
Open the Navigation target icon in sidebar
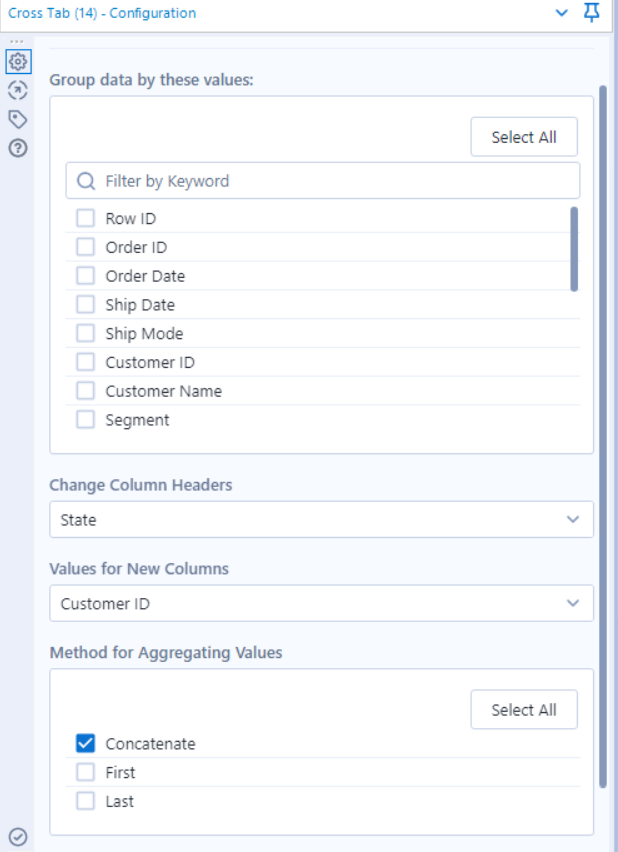pyautogui.click(x=18, y=90)
